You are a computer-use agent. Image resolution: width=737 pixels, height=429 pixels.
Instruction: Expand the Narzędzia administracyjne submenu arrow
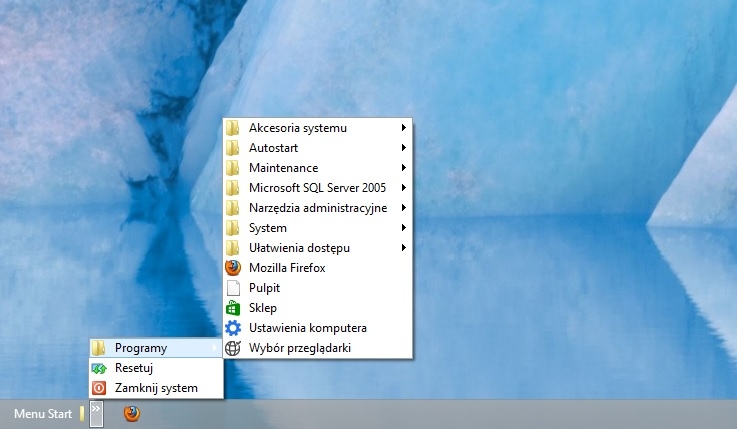[404, 208]
